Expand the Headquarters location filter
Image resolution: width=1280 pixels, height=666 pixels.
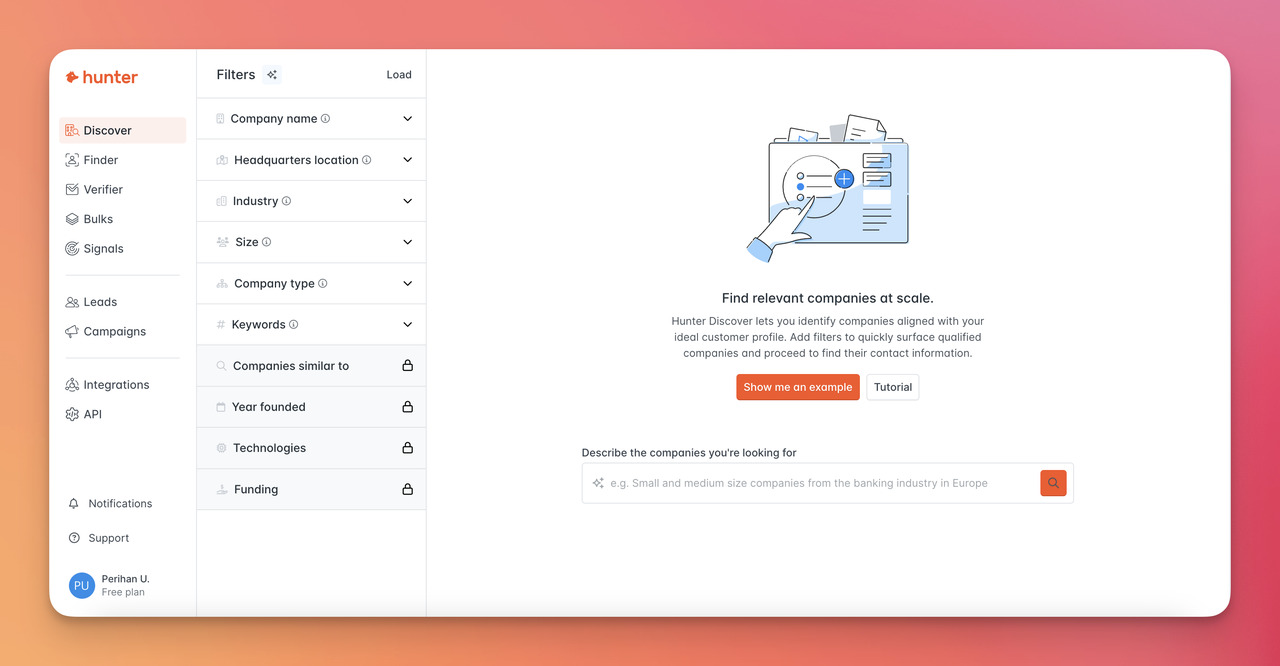311,160
